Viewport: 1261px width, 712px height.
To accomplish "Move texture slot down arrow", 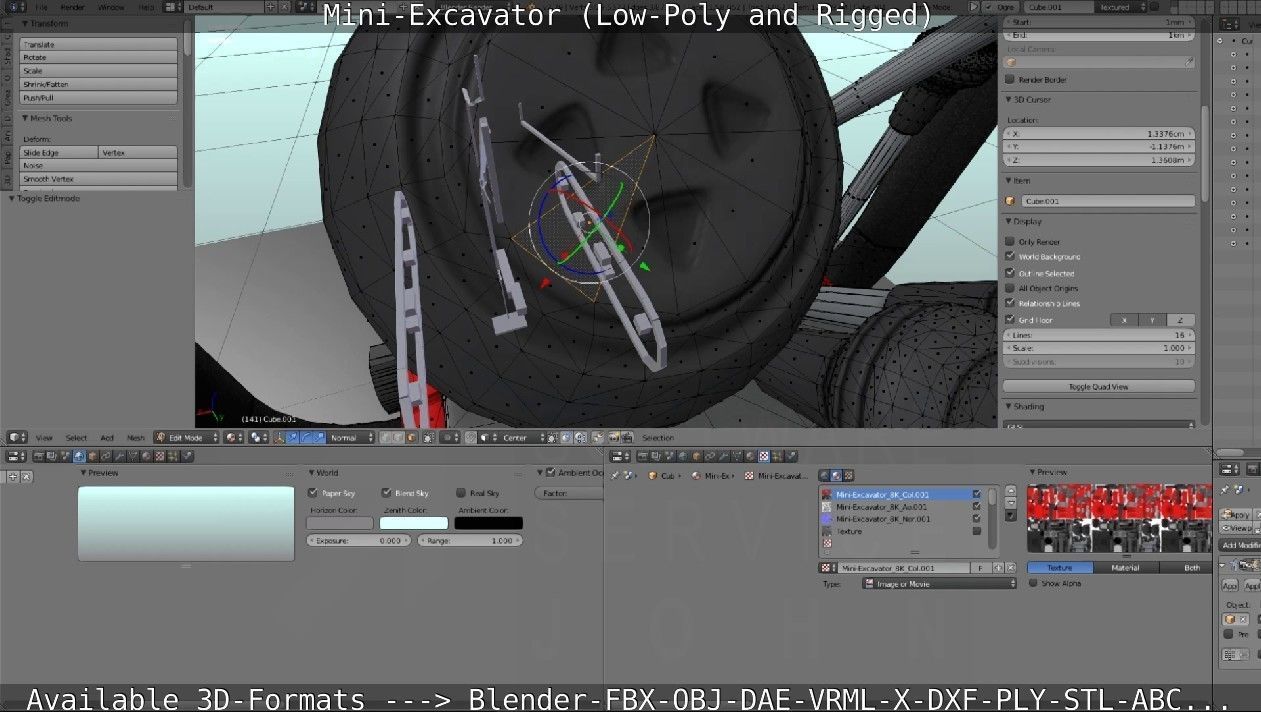I will 1011,503.
